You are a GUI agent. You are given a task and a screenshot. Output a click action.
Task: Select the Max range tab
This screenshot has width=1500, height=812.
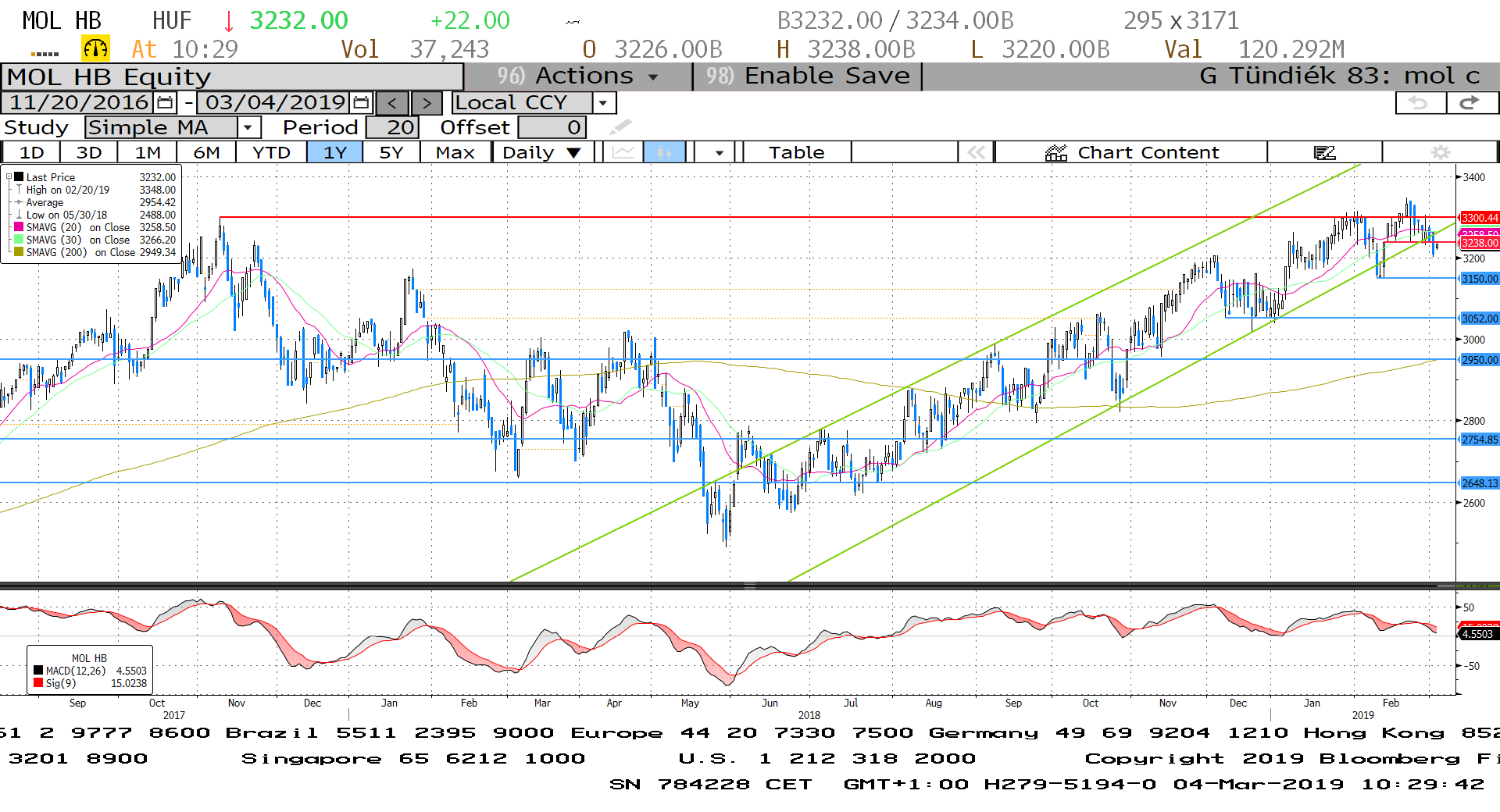pos(455,152)
